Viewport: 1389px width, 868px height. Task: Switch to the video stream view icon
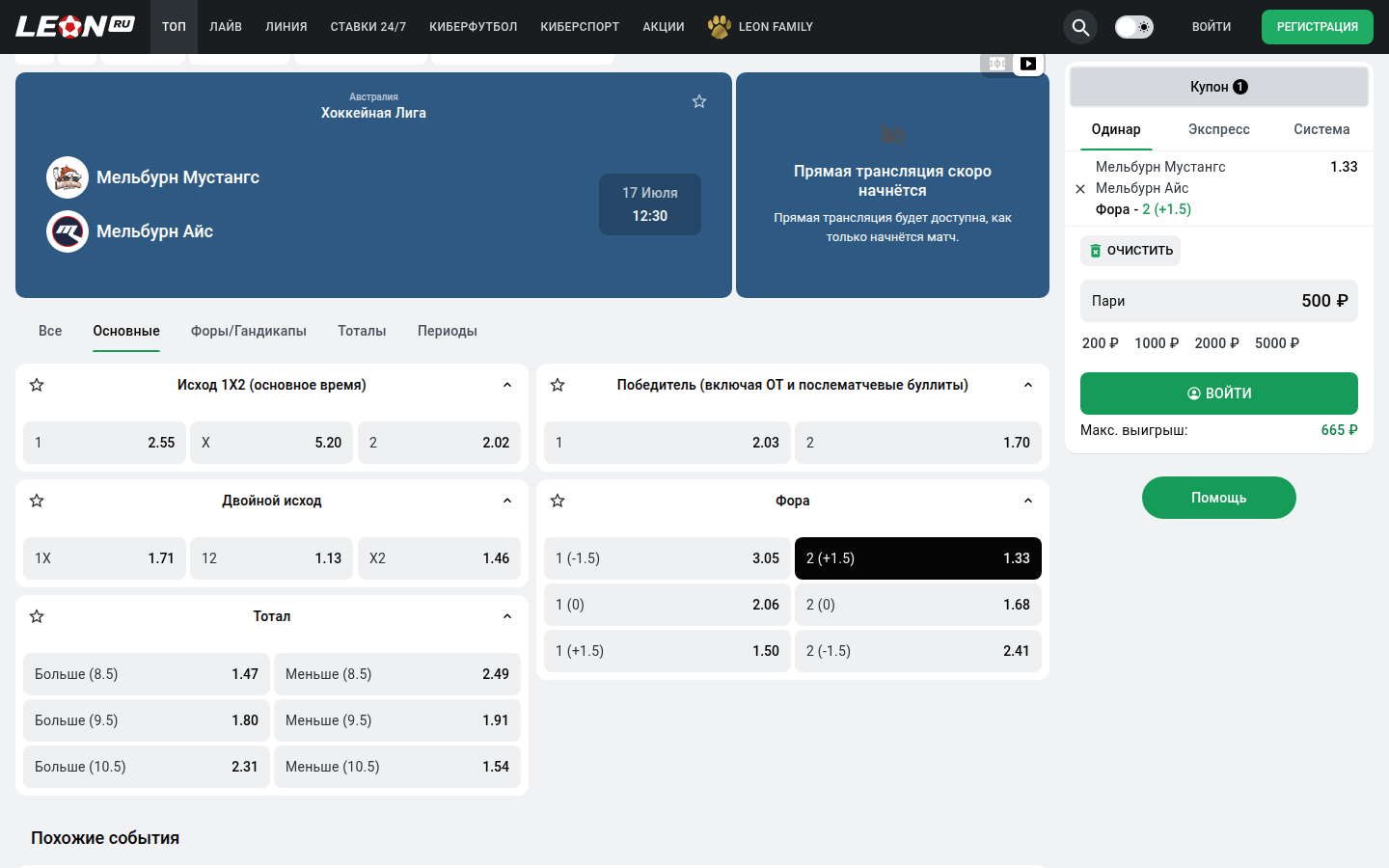click(x=1028, y=64)
